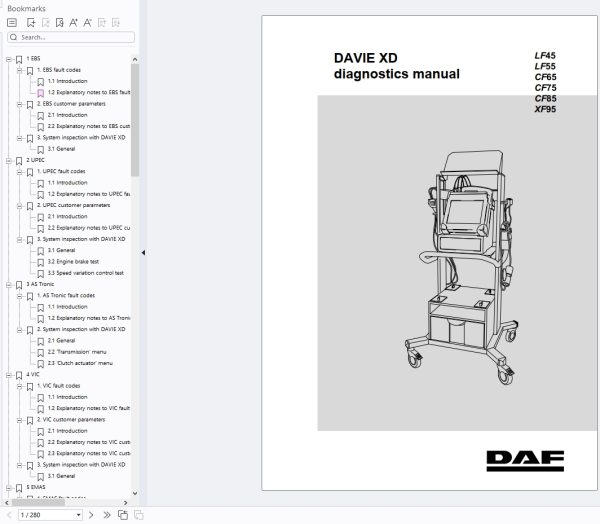Open '1.2 Explanatory notes to UPEC' bookmark

(89, 194)
